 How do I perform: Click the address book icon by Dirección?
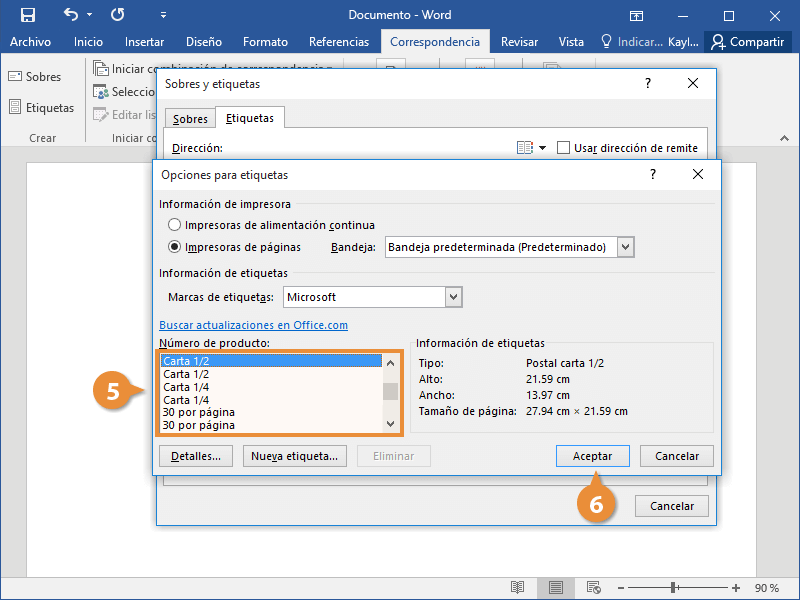(525, 148)
